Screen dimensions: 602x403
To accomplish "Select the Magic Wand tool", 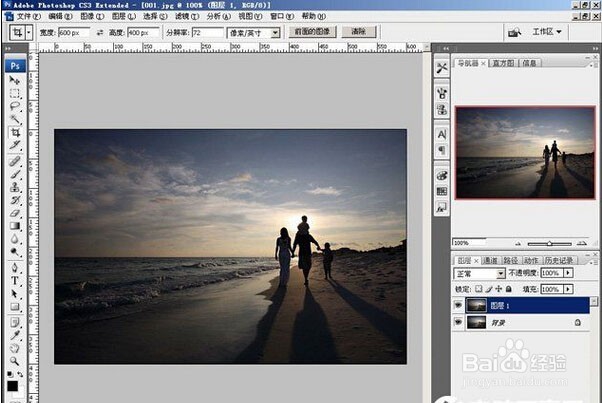I will click(15, 119).
